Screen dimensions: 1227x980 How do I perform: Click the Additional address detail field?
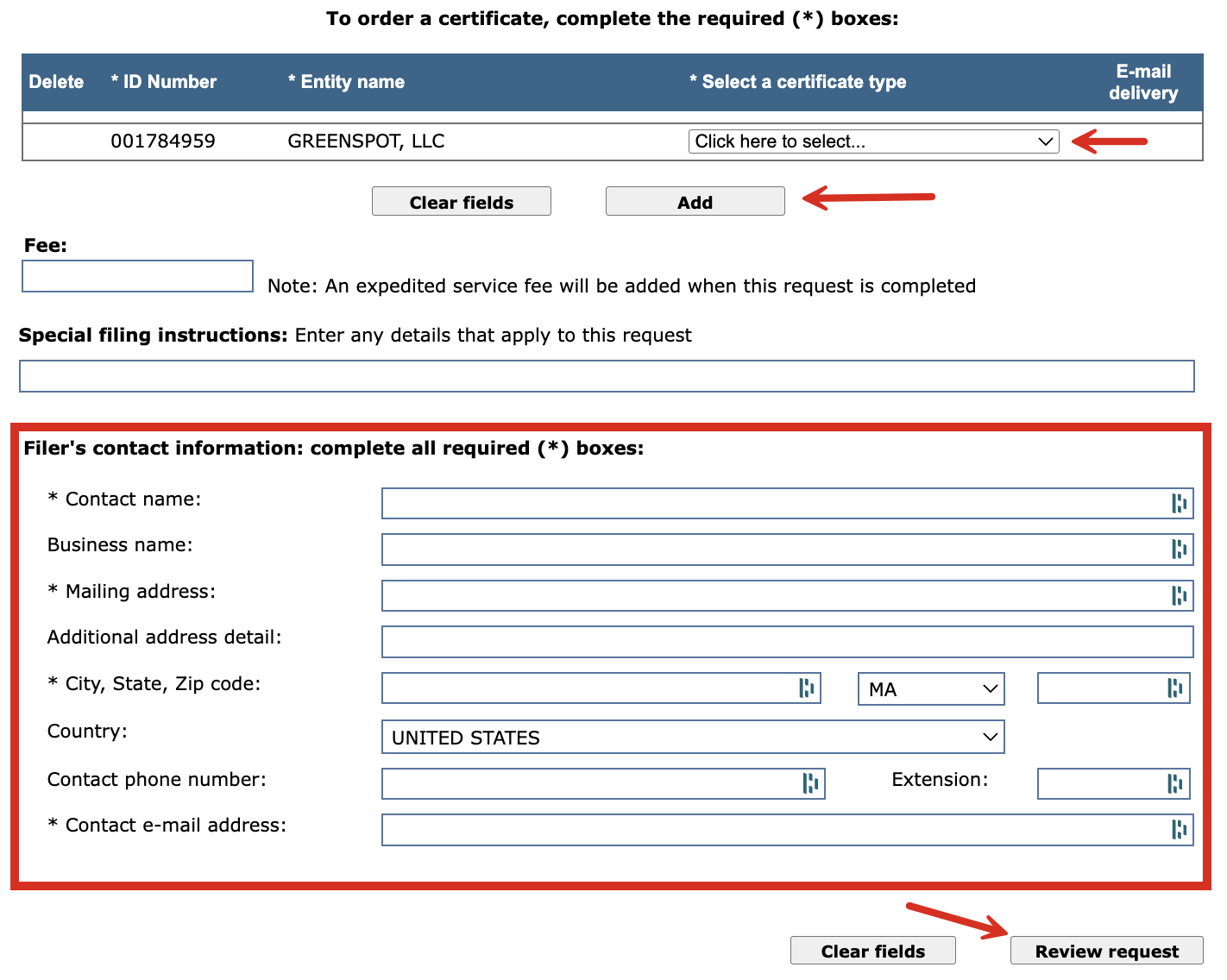[787, 641]
